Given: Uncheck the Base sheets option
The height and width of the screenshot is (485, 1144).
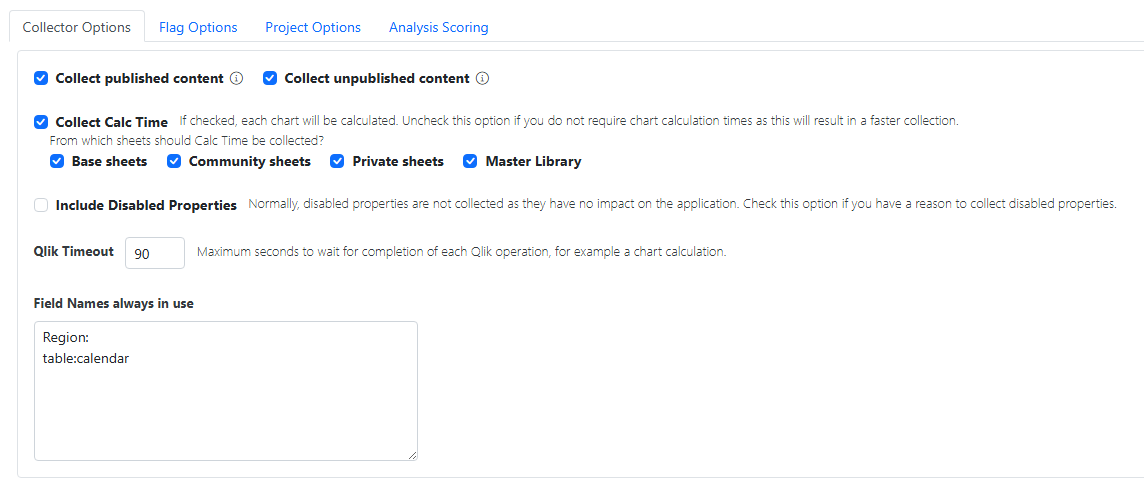Looking at the screenshot, I should pyautogui.click(x=57, y=161).
